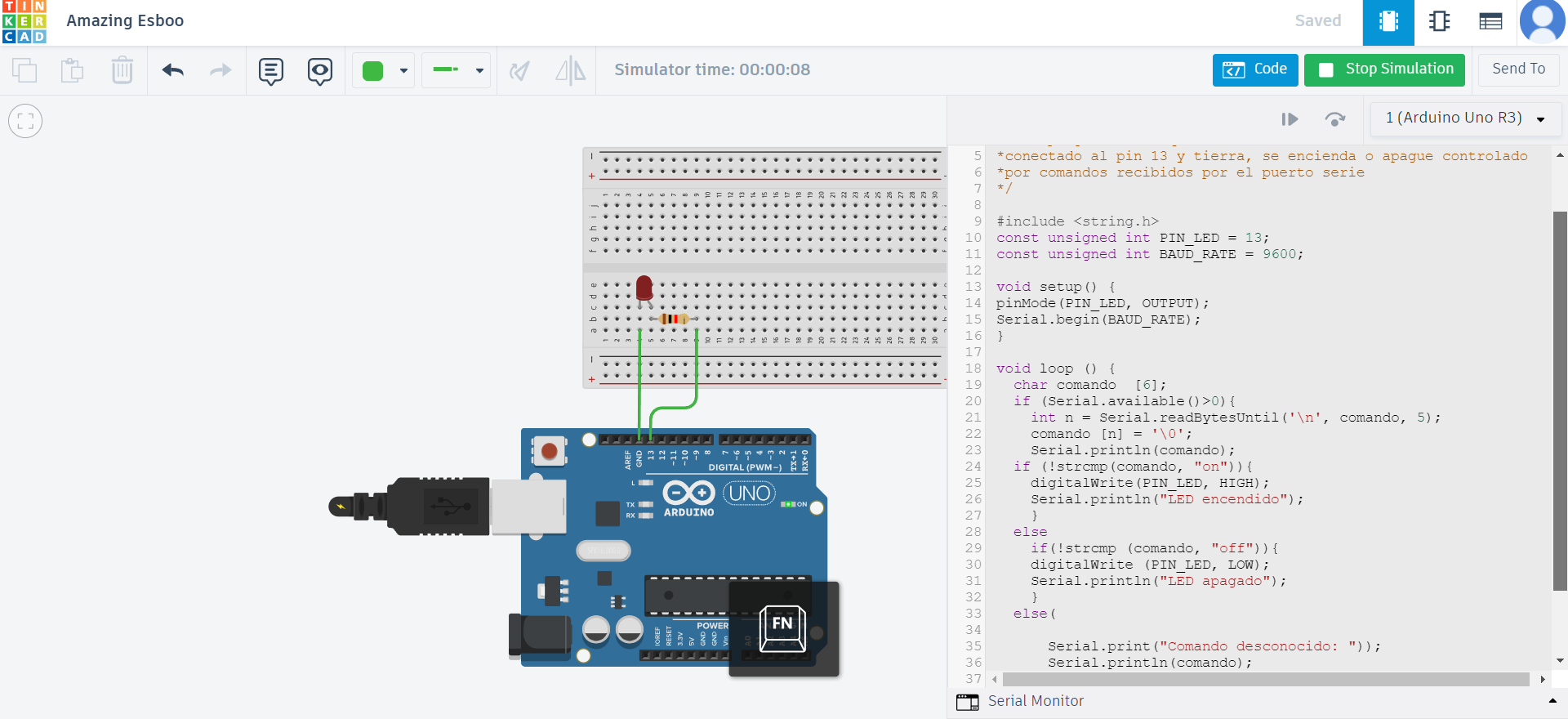Open the Arduino Uno R3 board selector

1465,118
